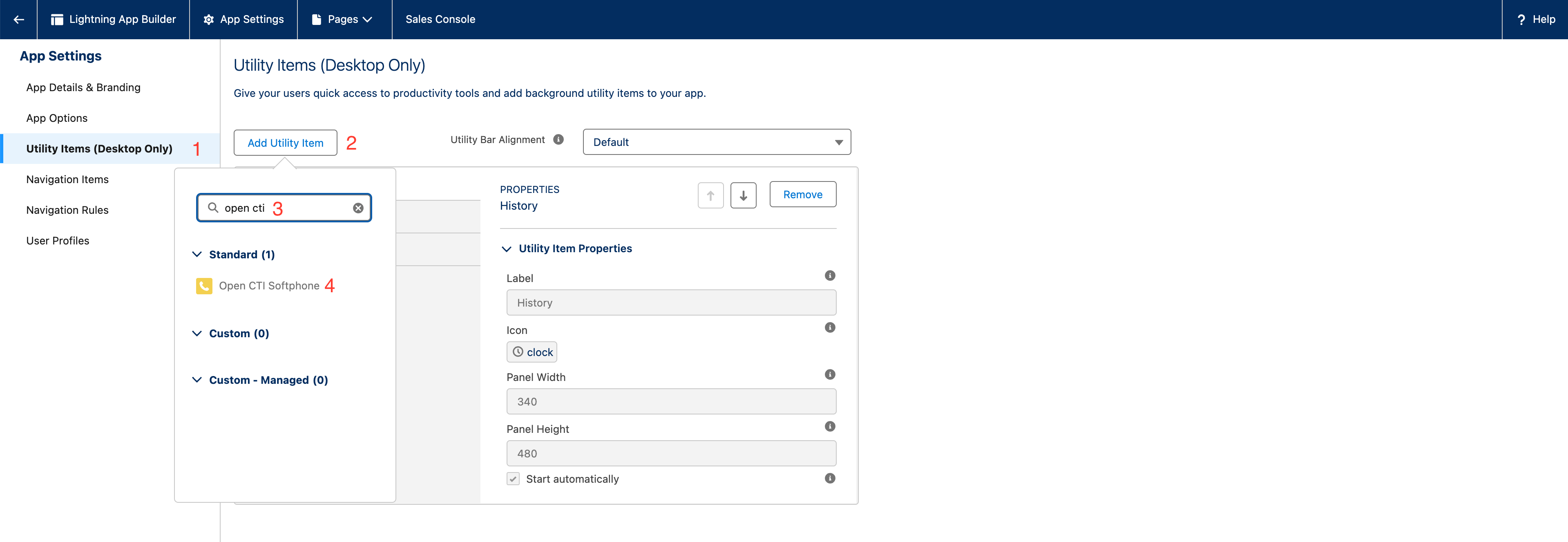
Task: Open Utility Bar Alignment dropdown
Action: pyautogui.click(x=717, y=142)
